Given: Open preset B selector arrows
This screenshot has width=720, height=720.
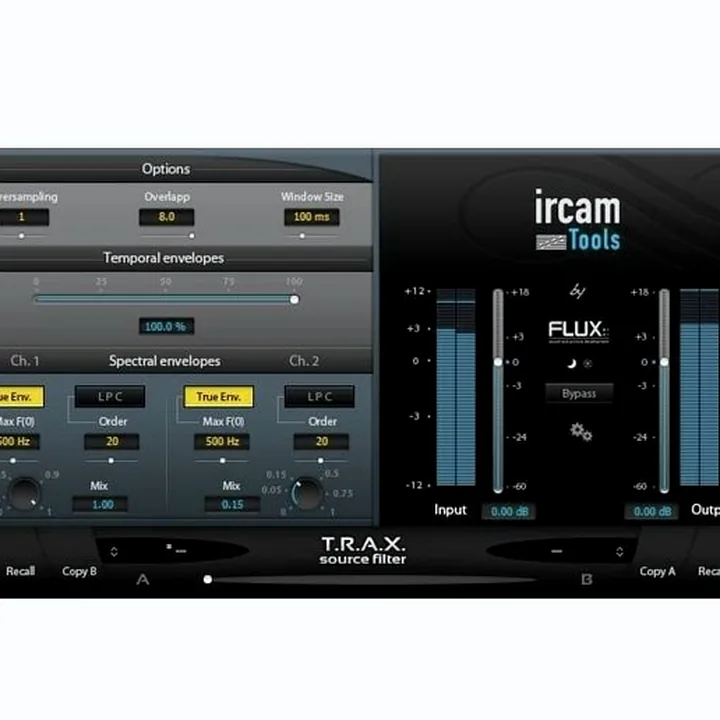Looking at the screenshot, I should pos(619,551).
